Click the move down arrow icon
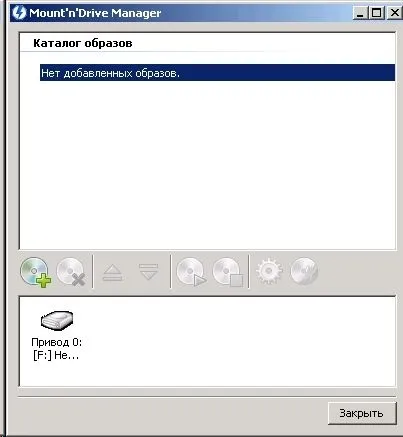The width and height of the screenshot is (403, 437). pos(148,272)
